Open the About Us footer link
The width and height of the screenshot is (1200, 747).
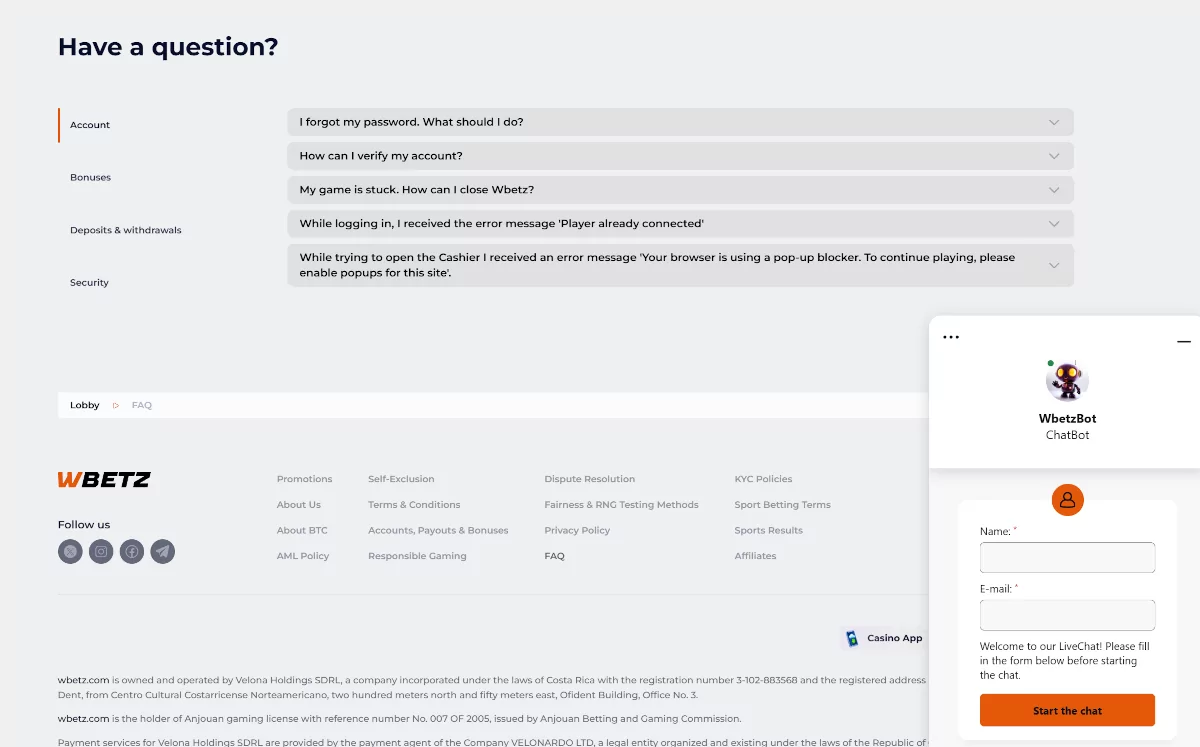pos(299,505)
